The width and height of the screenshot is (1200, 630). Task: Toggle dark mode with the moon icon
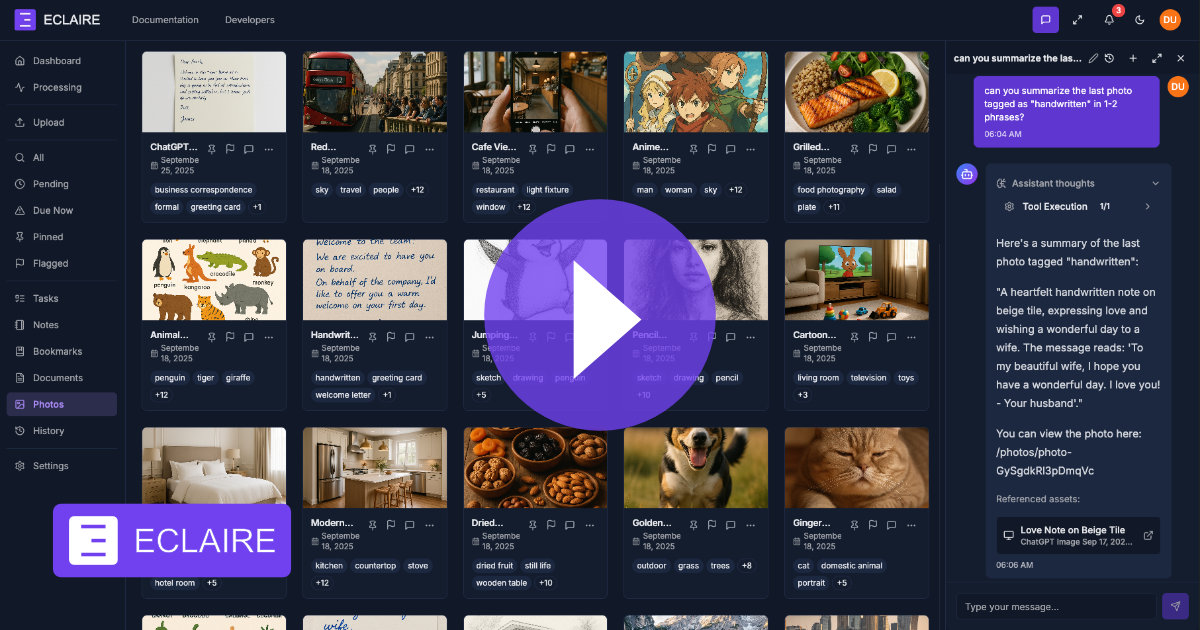pyautogui.click(x=1138, y=19)
